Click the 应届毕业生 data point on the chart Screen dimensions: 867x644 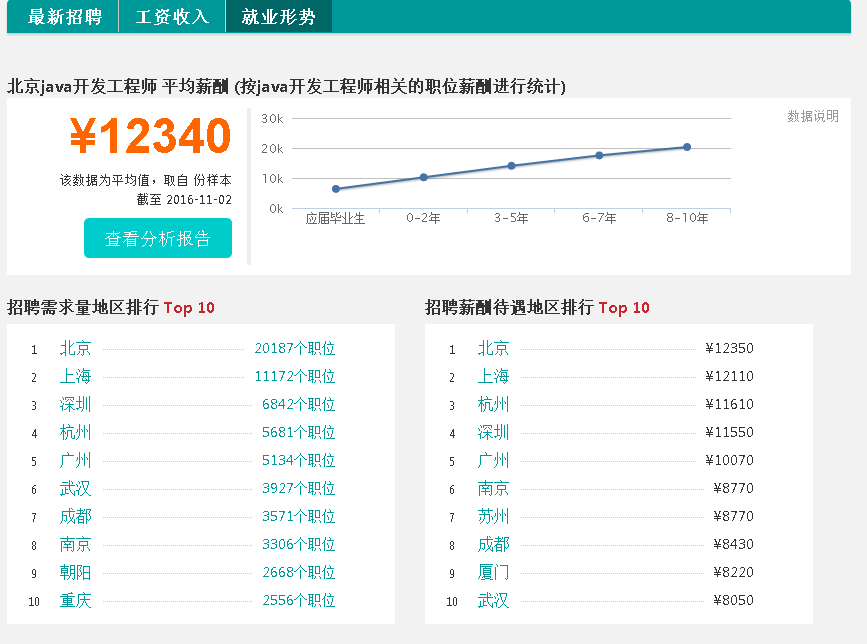(x=337, y=188)
